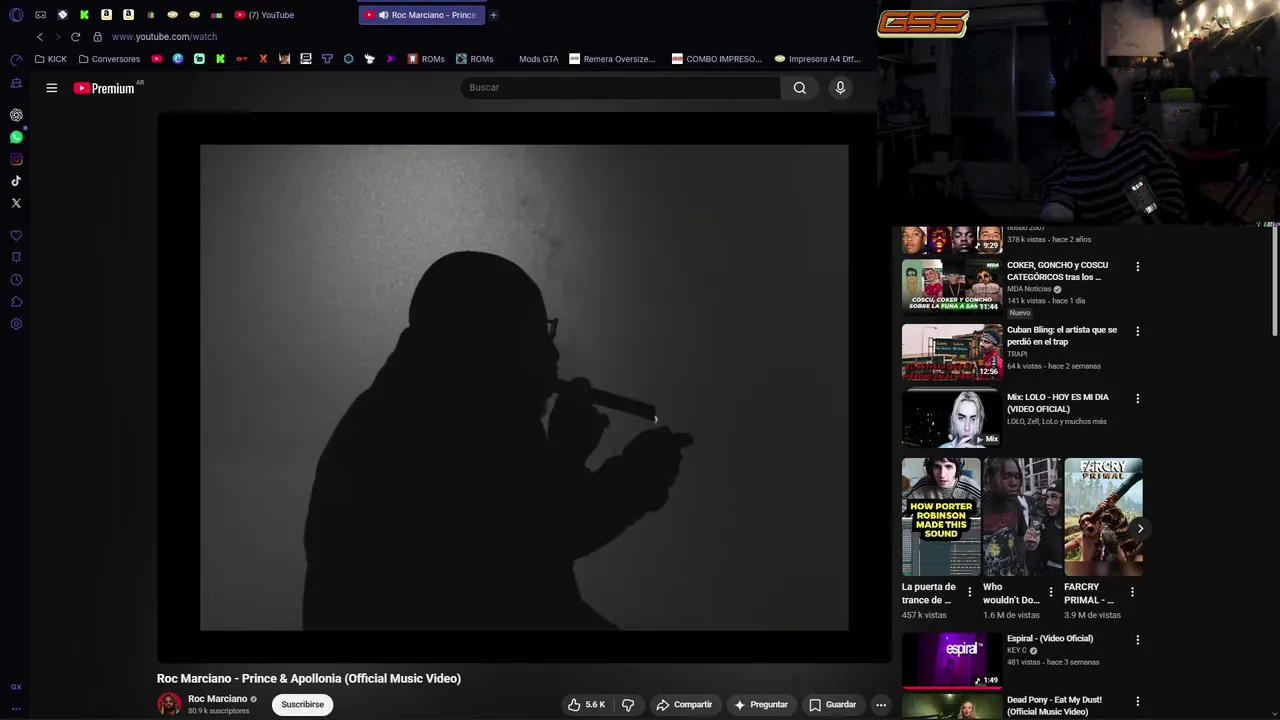Open the Cuban Bling video thumbnail
Screen dimensions: 1280x720
coord(952,351)
